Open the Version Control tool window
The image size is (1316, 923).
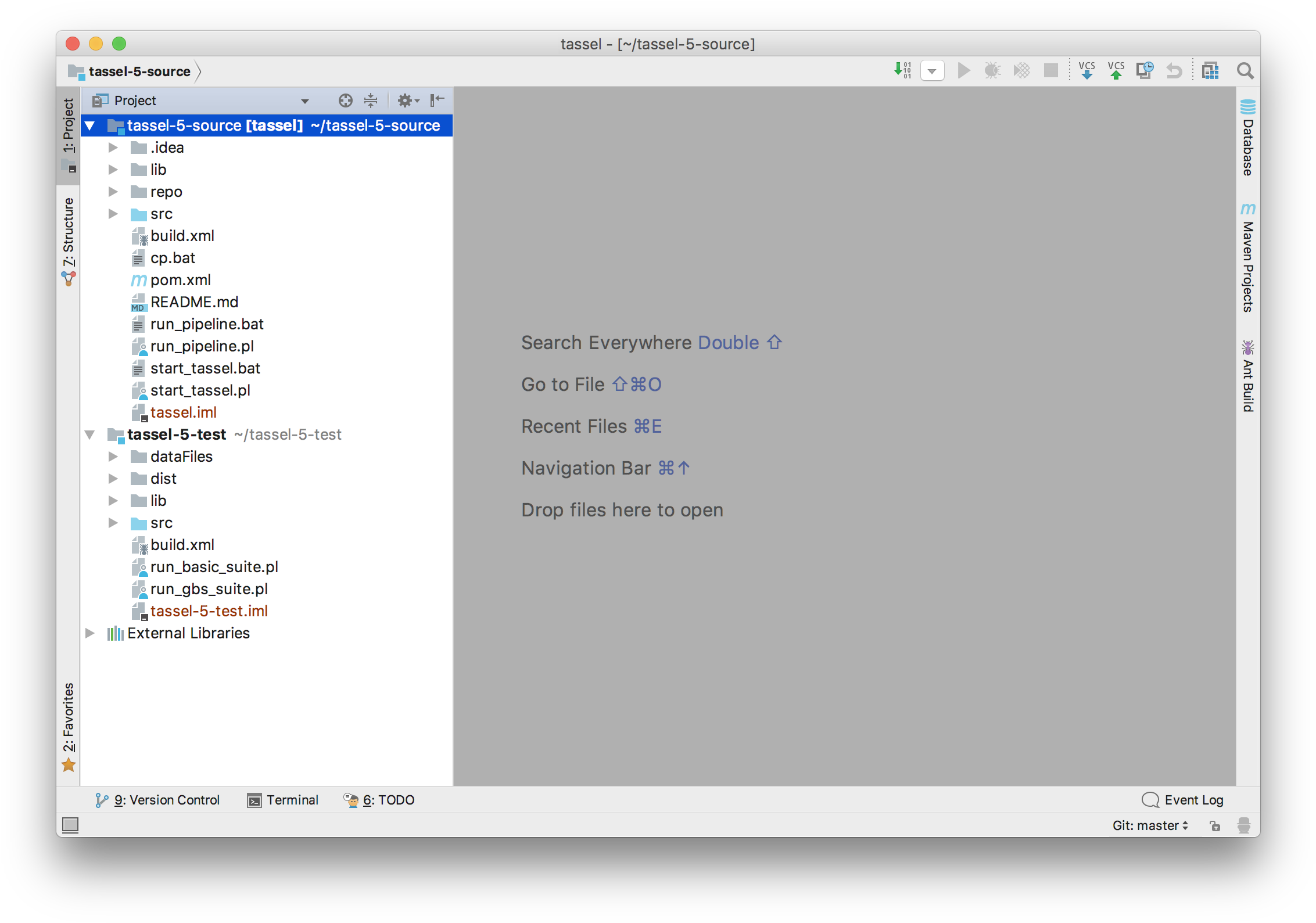pyautogui.click(x=157, y=800)
